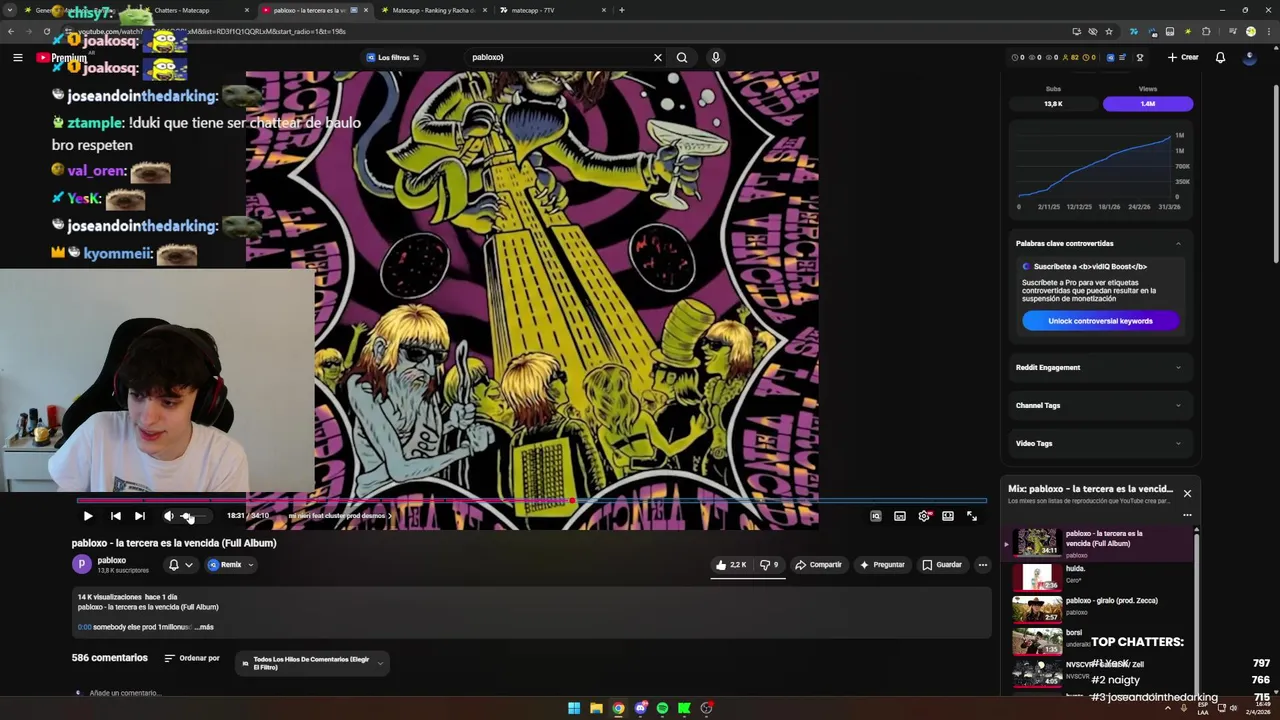Click Crear button in YouTube header
Screen dimensions: 1280x720
click(x=1183, y=57)
